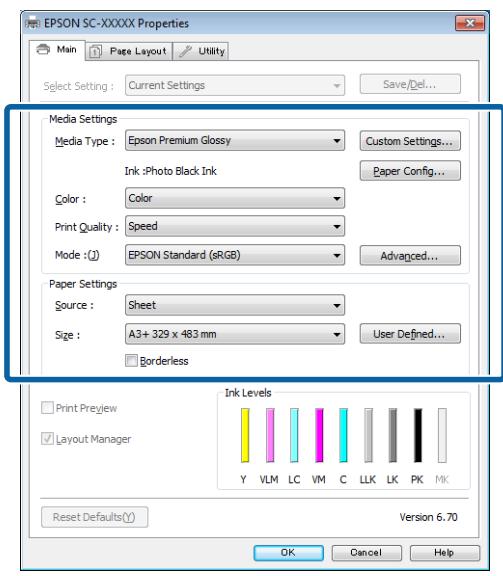Viewport: 503px width, 576px height.
Task: Open the Media Type dropdown
Action: click(x=235, y=140)
